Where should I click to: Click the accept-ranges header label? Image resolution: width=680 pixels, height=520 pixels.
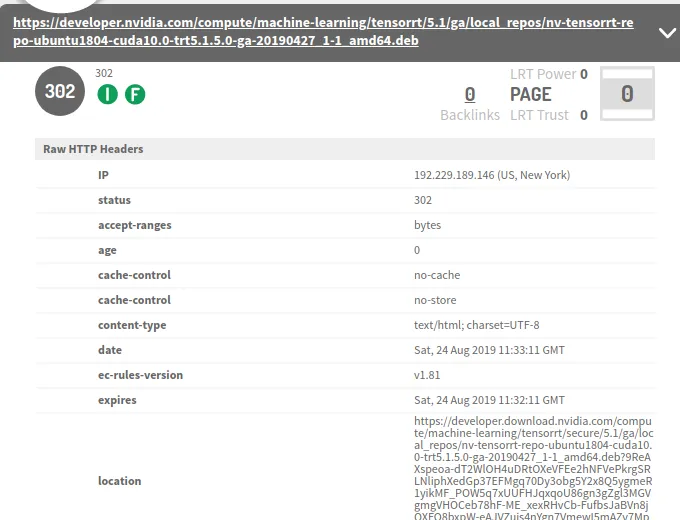pos(134,226)
